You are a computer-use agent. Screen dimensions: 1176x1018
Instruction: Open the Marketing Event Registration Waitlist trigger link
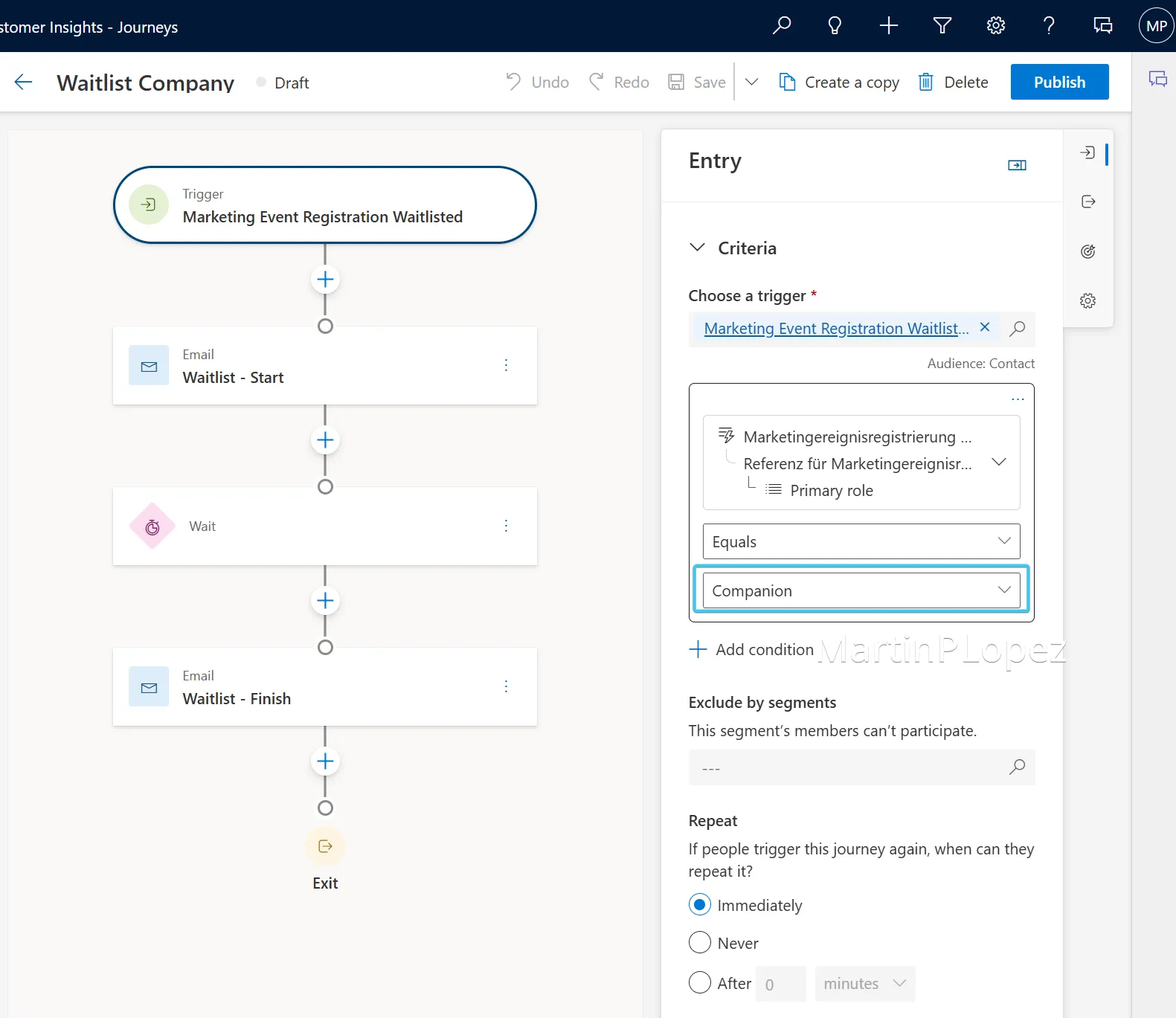click(836, 329)
